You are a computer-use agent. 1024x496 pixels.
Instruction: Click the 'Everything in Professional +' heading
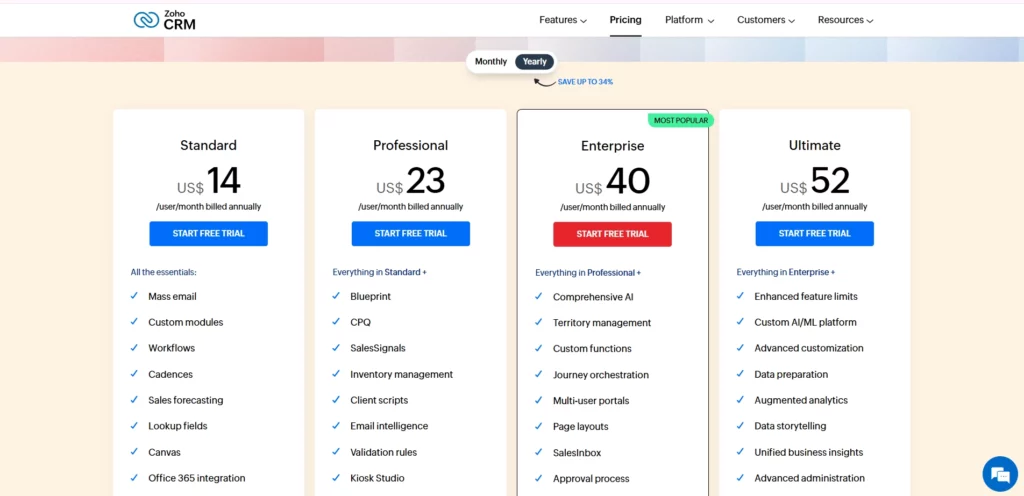click(588, 272)
